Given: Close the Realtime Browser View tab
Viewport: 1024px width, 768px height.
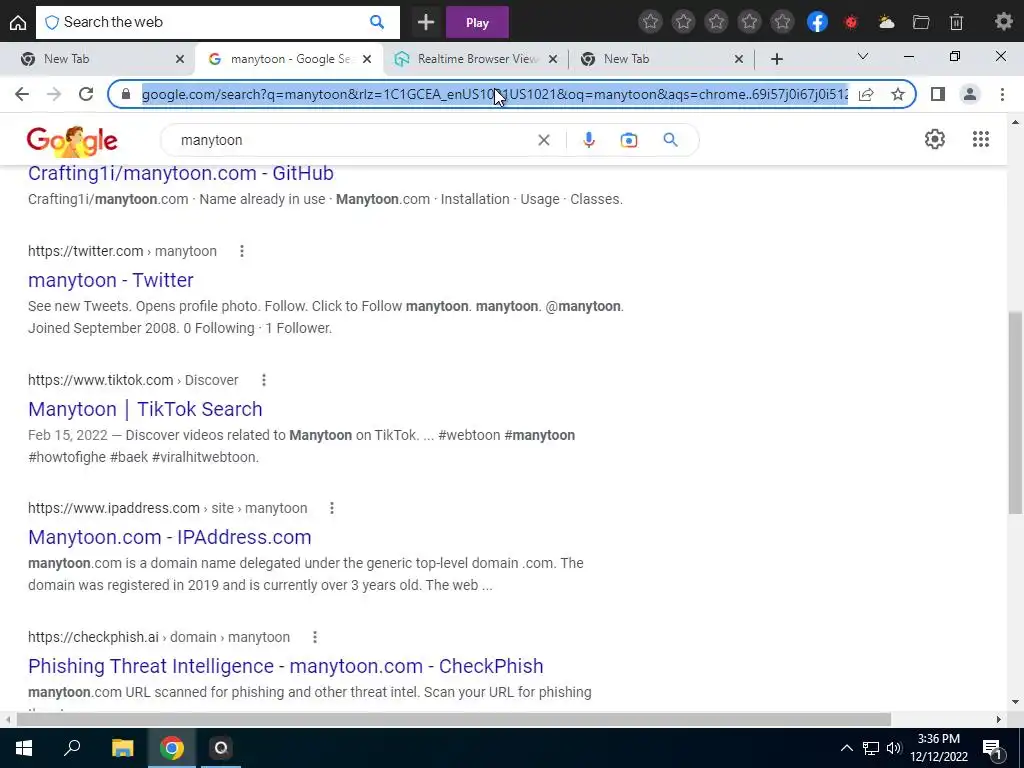Looking at the screenshot, I should pyautogui.click(x=552, y=59).
